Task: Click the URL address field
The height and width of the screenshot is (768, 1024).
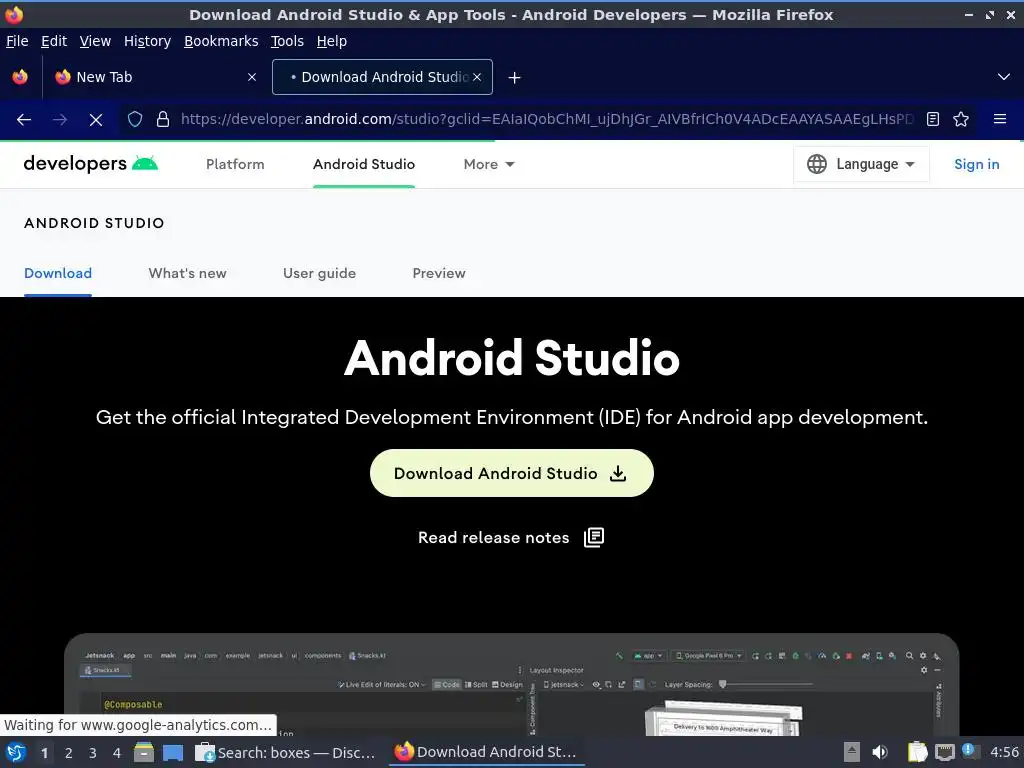Action: point(547,120)
